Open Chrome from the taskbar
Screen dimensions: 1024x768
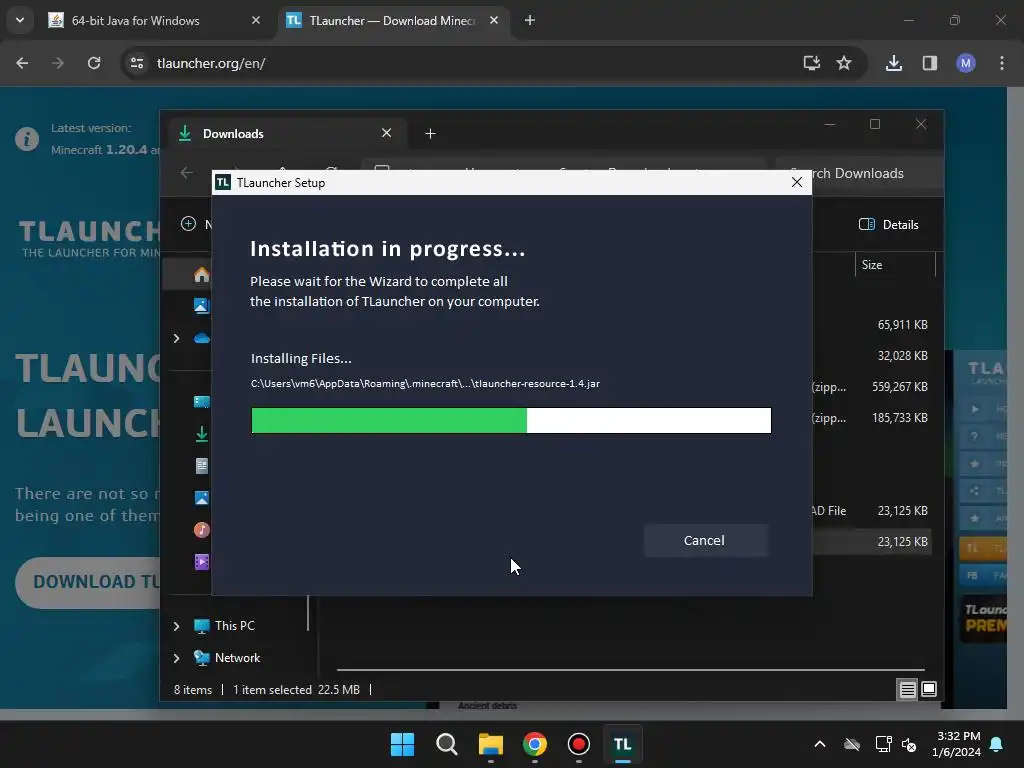(535, 744)
